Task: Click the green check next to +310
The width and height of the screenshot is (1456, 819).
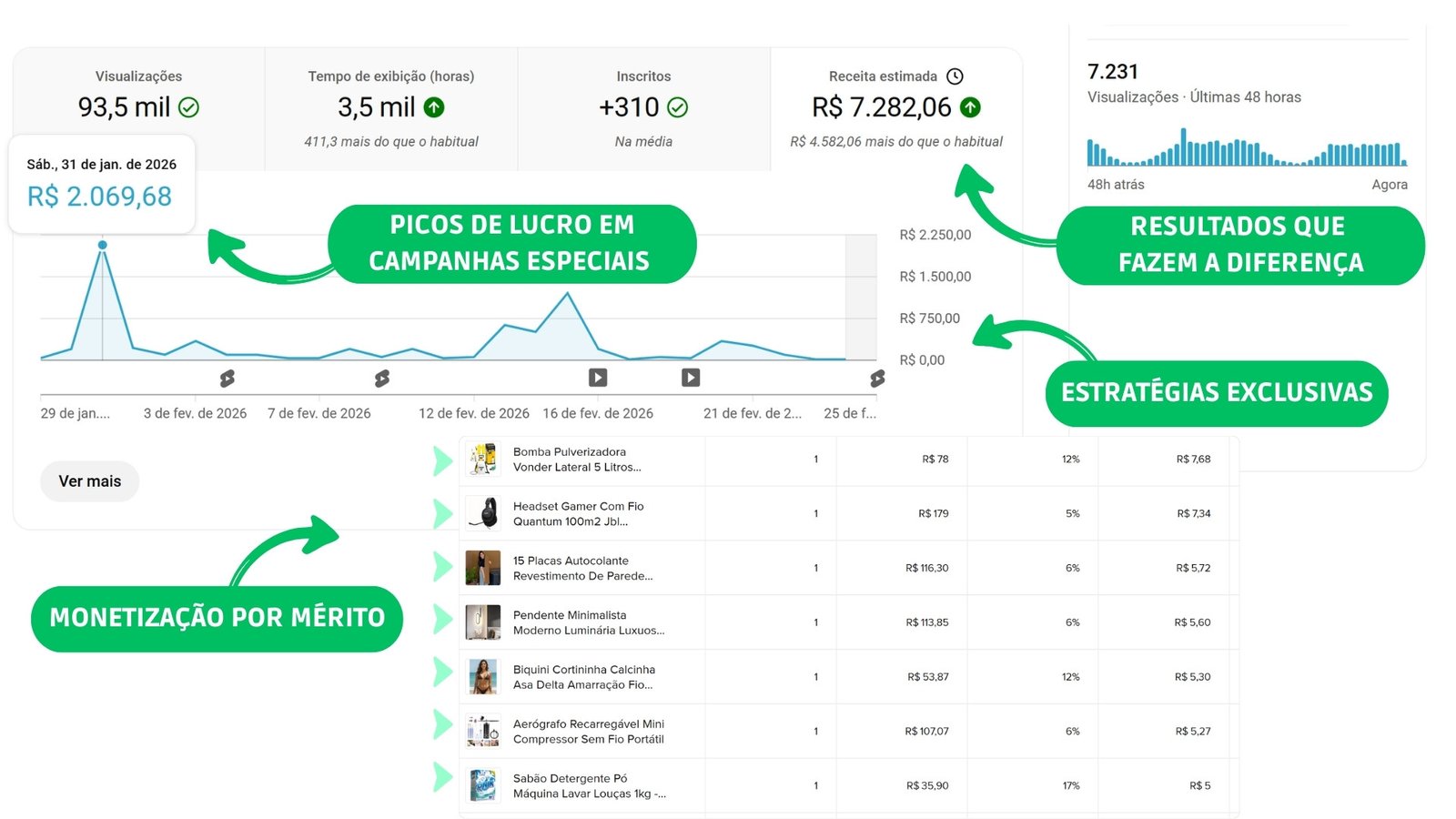Action: point(678,107)
